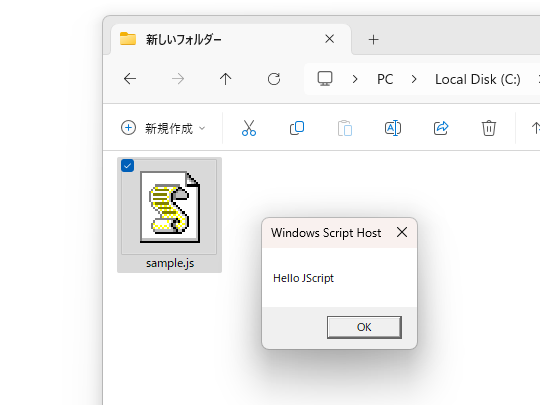Image resolution: width=540 pixels, height=405 pixels.
Task: Open the 新規作成 dropdown menu
Action: [x=163, y=128]
